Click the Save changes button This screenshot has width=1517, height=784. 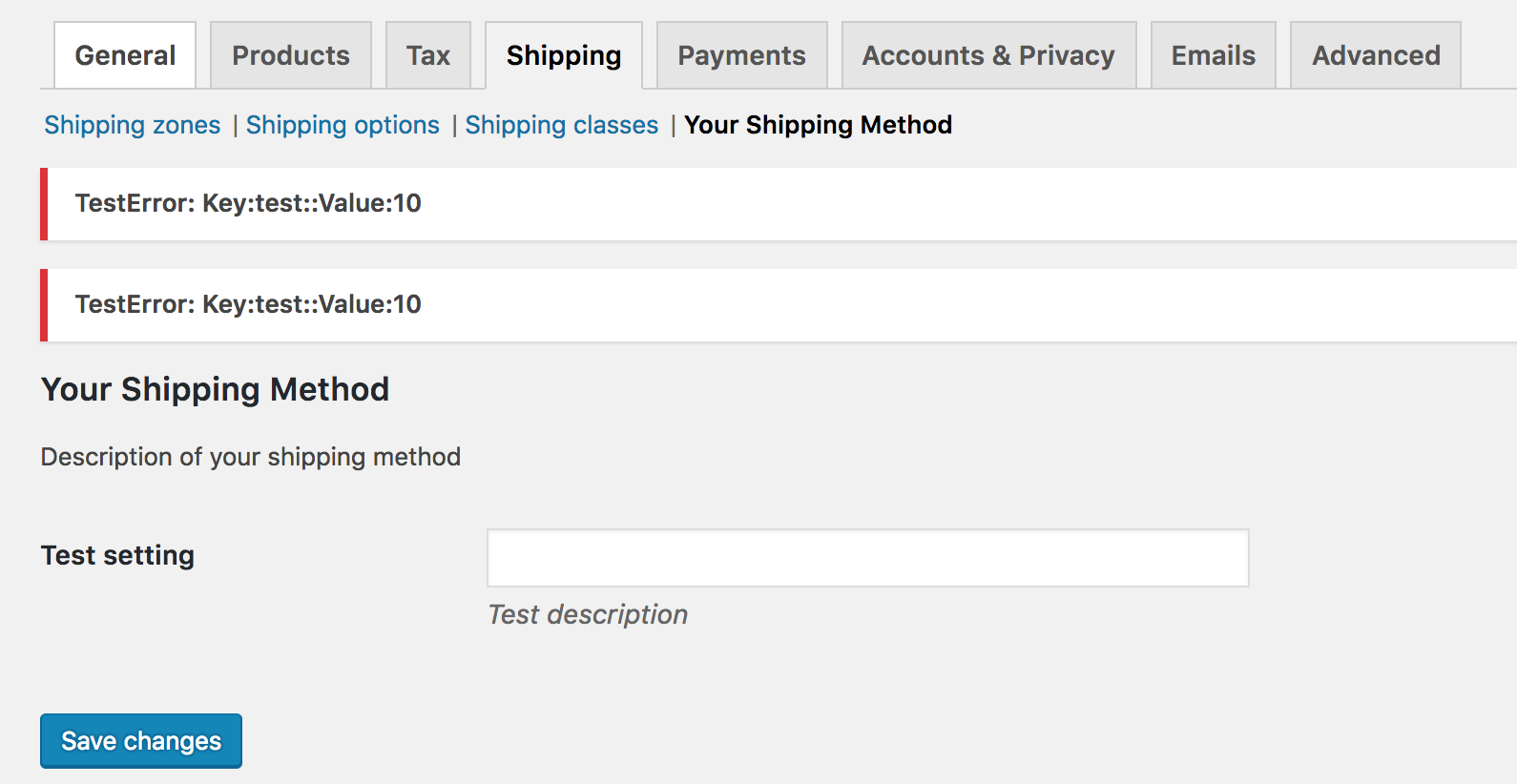point(140,741)
